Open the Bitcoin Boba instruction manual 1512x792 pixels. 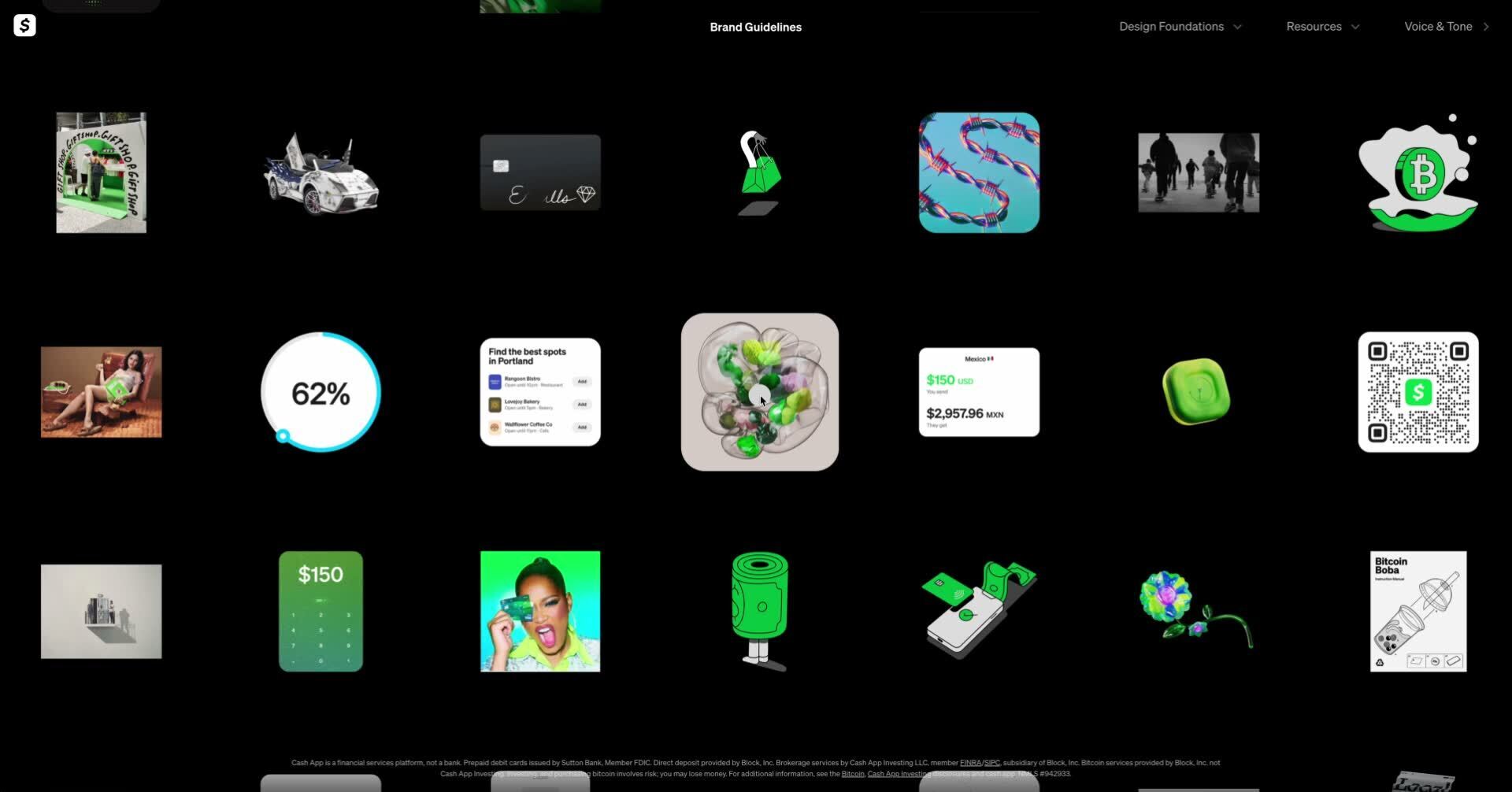pos(1418,611)
